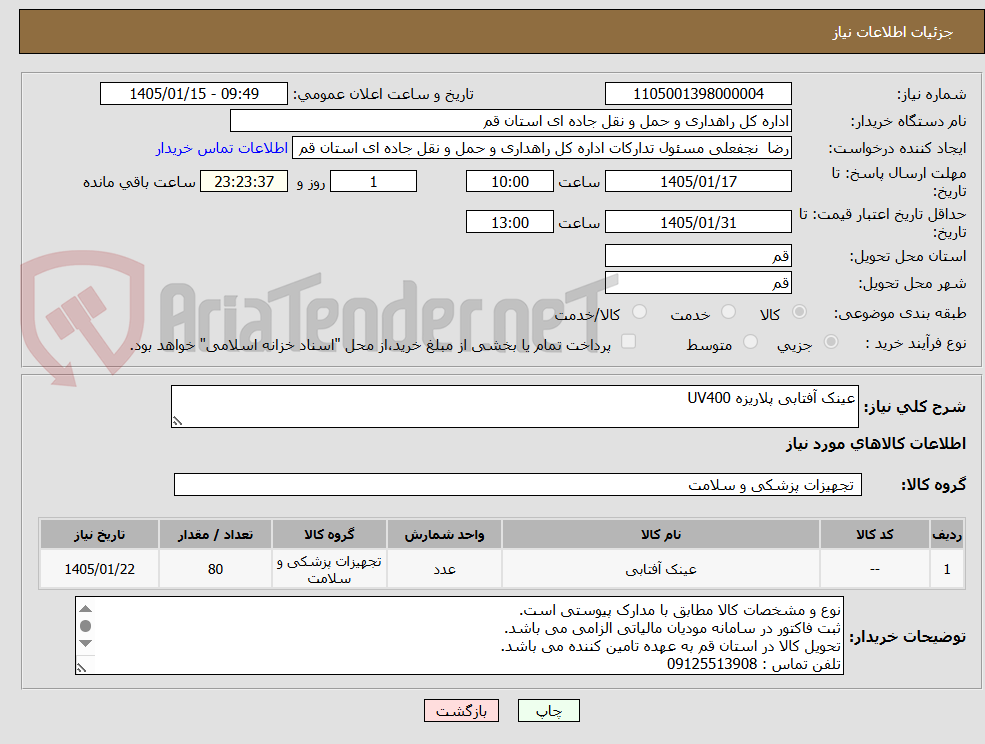Select the کالا/خدمت radio button
The width and height of the screenshot is (985, 744).
[x=639, y=312]
